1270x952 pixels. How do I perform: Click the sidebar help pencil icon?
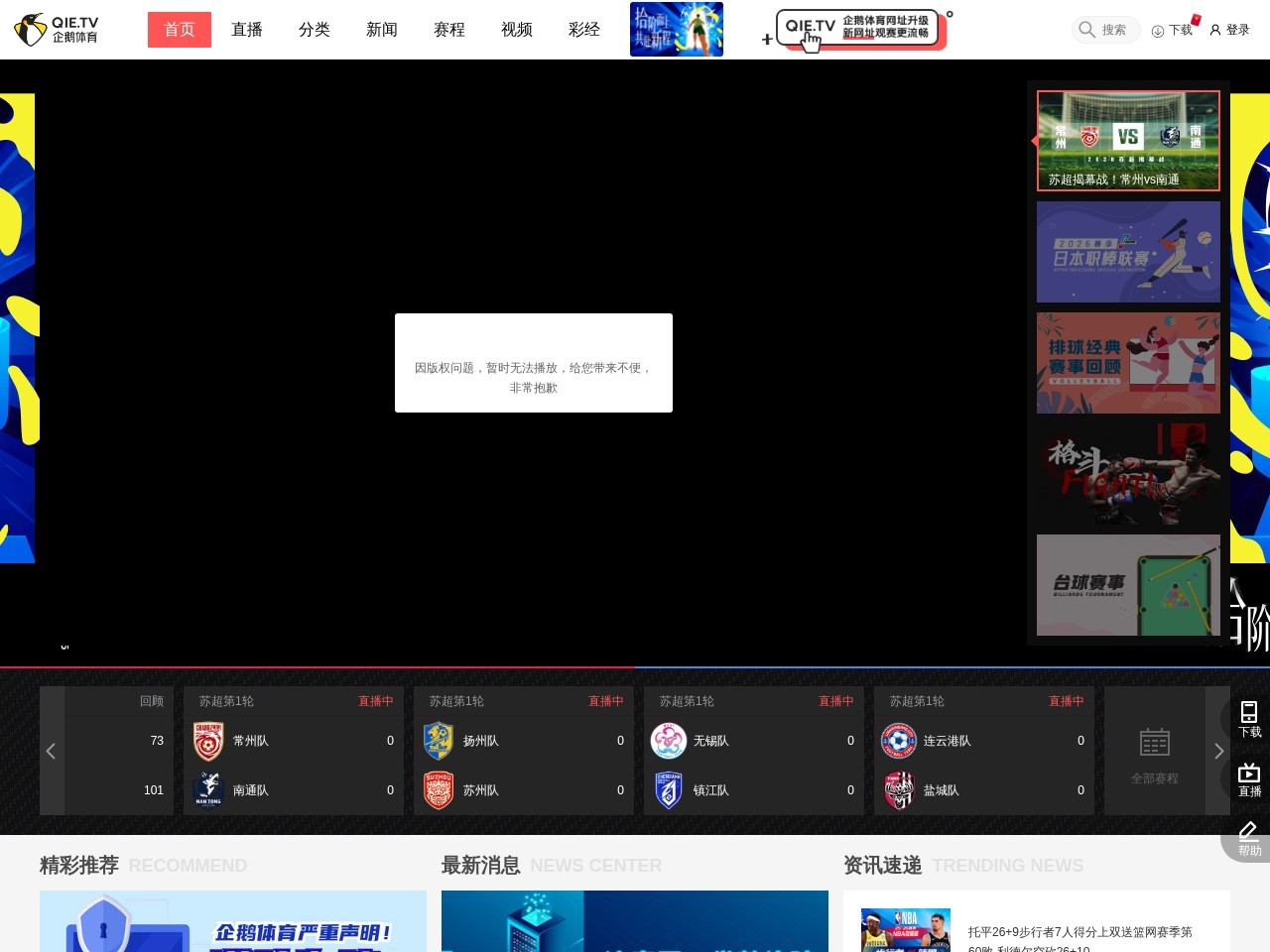(1249, 832)
